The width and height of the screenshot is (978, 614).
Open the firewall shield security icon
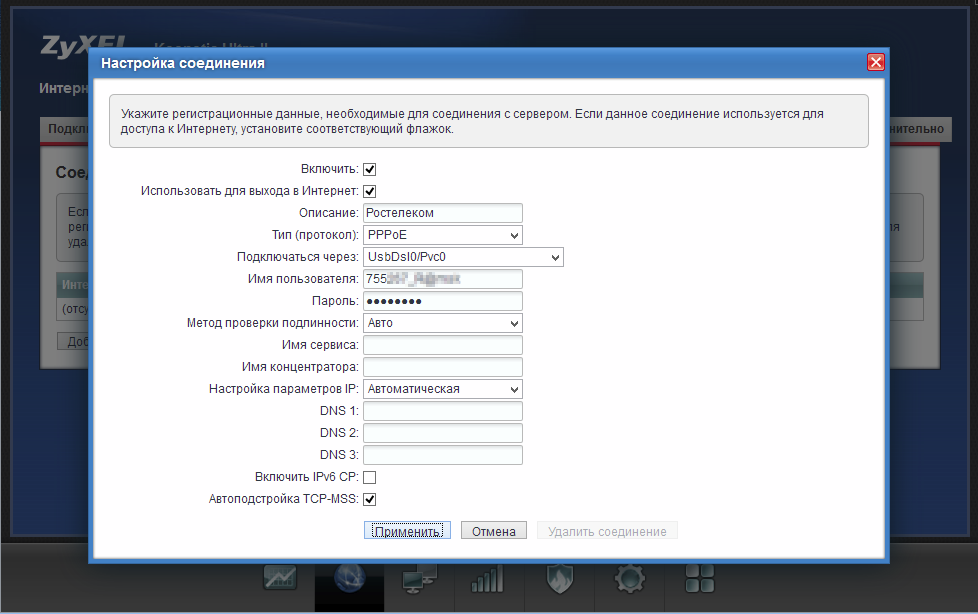pos(560,577)
